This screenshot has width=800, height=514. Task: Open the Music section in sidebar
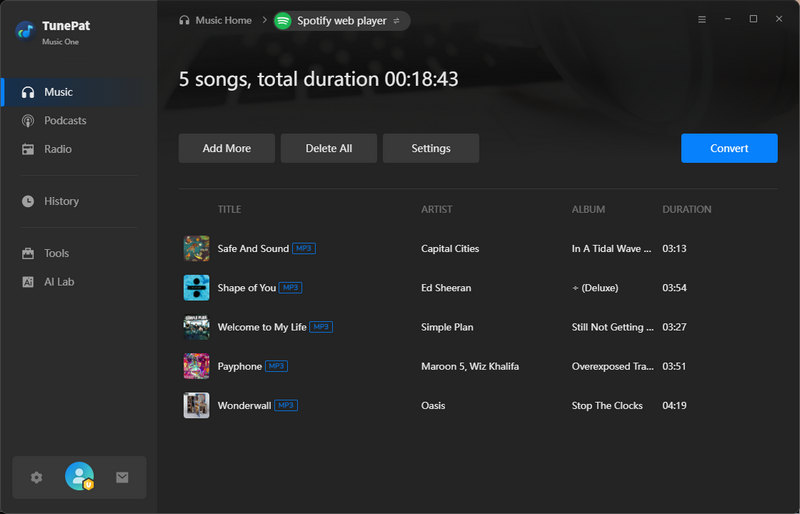[x=77, y=92]
